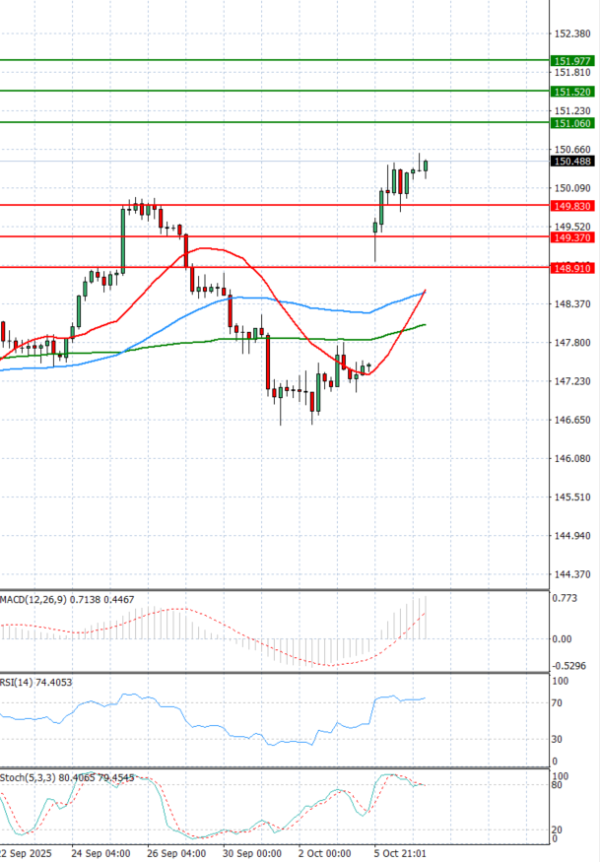Click the 152.380 price axis label
The height and width of the screenshot is (862, 600).
click(572, 33)
